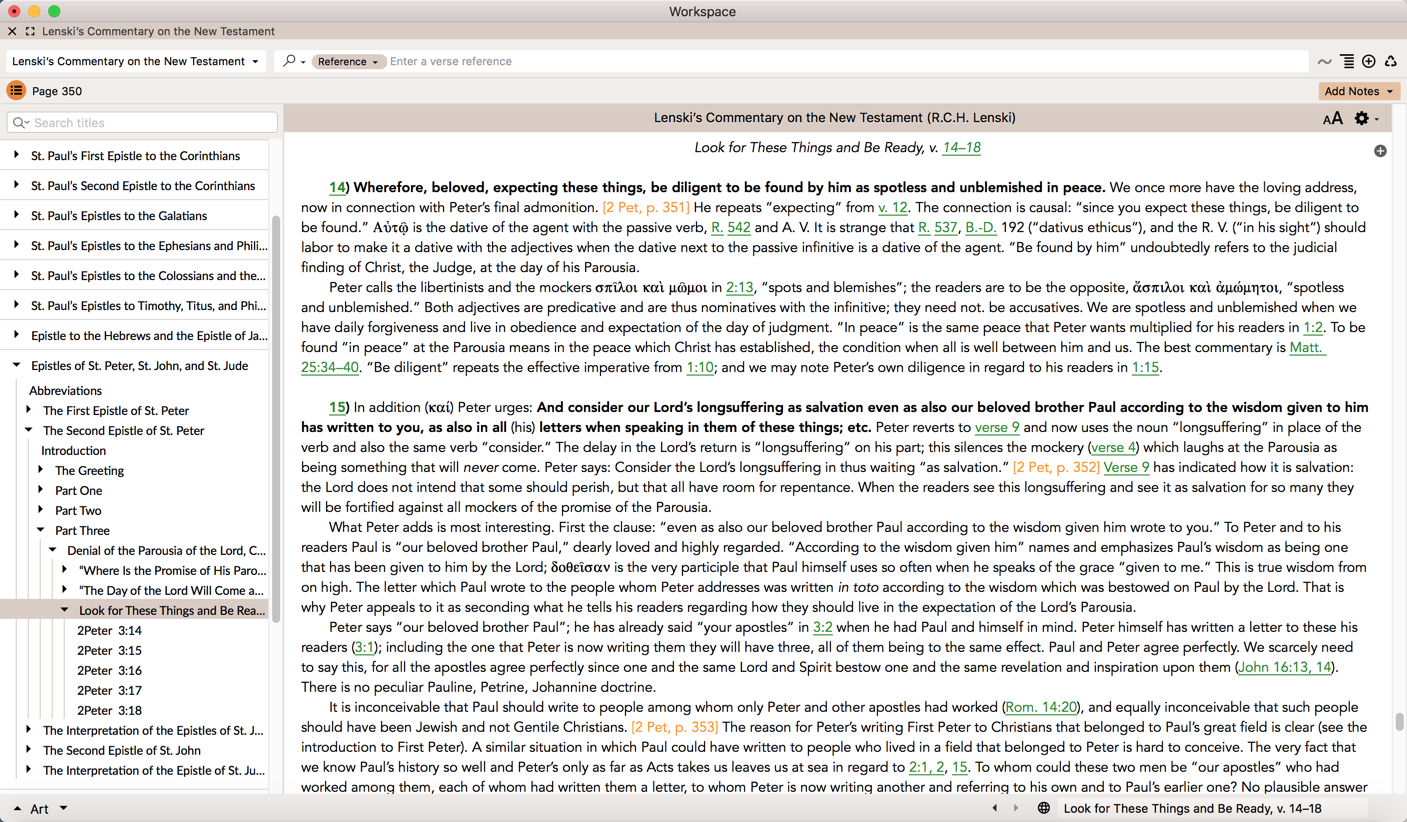The height and width of the screenshot is (822, 1407).
Task: Click the [2 Pet, p. 352] page marker
Action: 1056,468
